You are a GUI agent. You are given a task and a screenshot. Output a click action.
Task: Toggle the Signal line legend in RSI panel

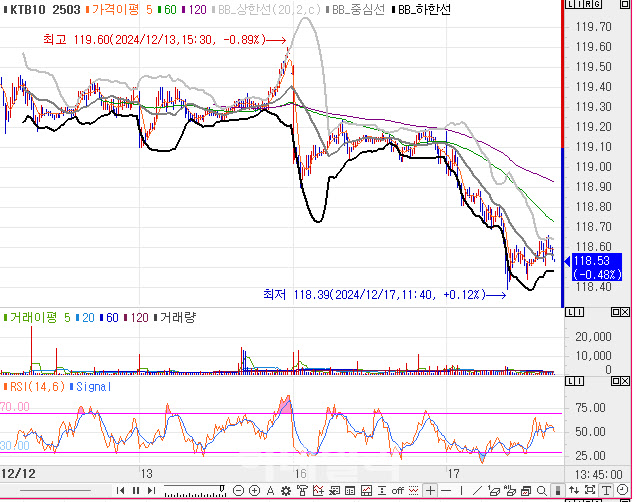point(92,386)
